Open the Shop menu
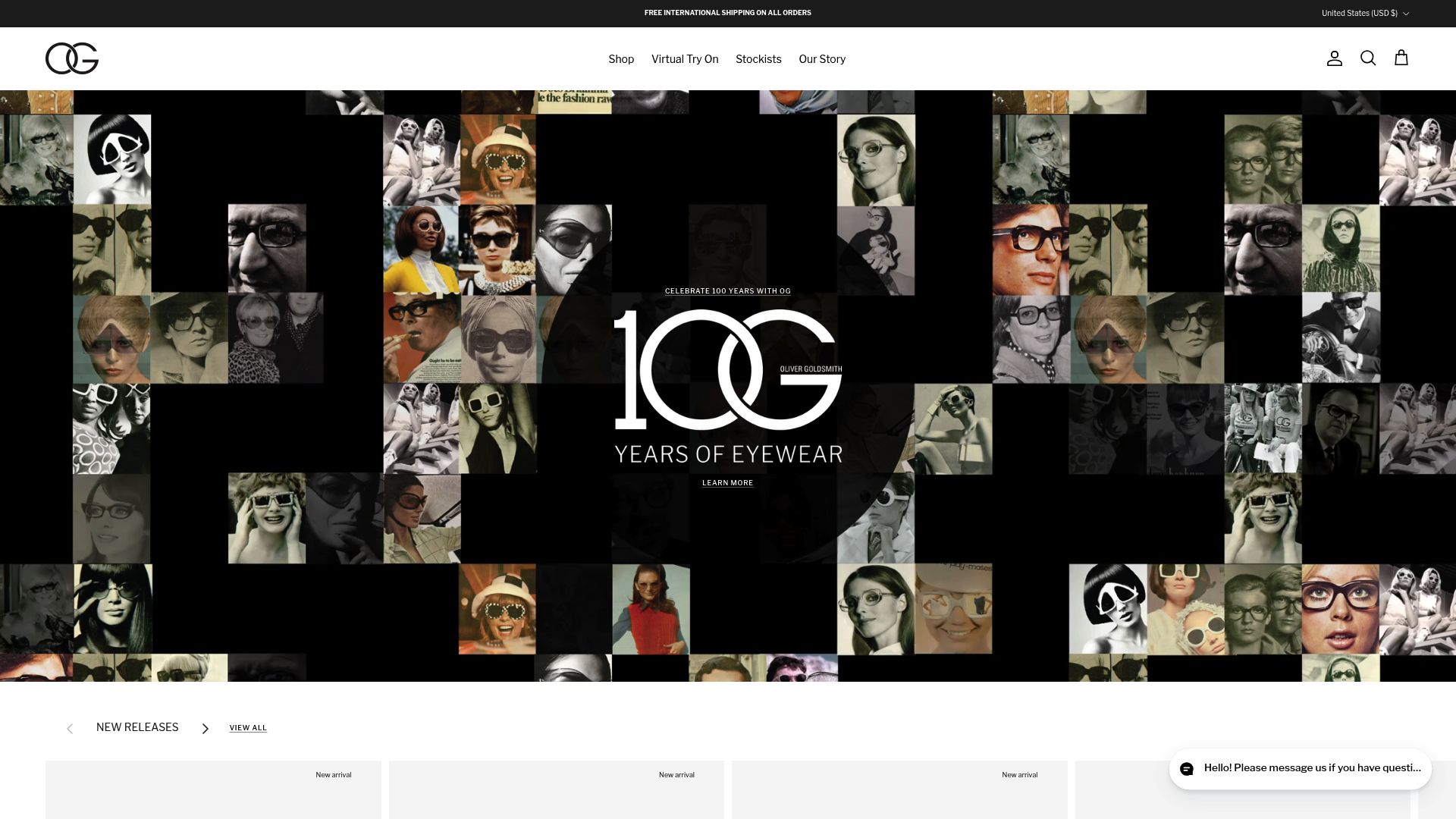 point(621,59)
